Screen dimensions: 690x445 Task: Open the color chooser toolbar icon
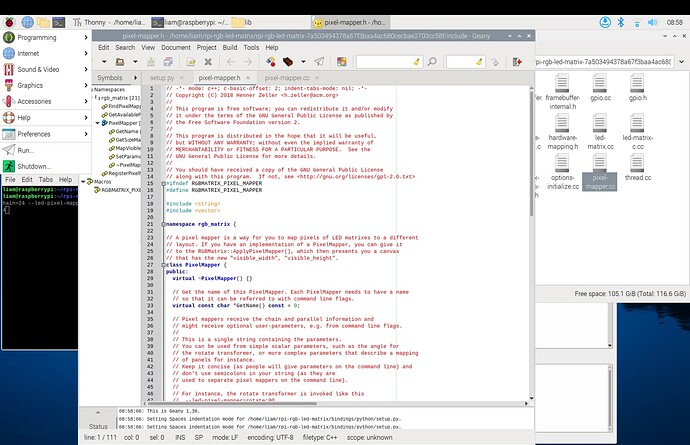pyautogui.click(x=341, y=62)
